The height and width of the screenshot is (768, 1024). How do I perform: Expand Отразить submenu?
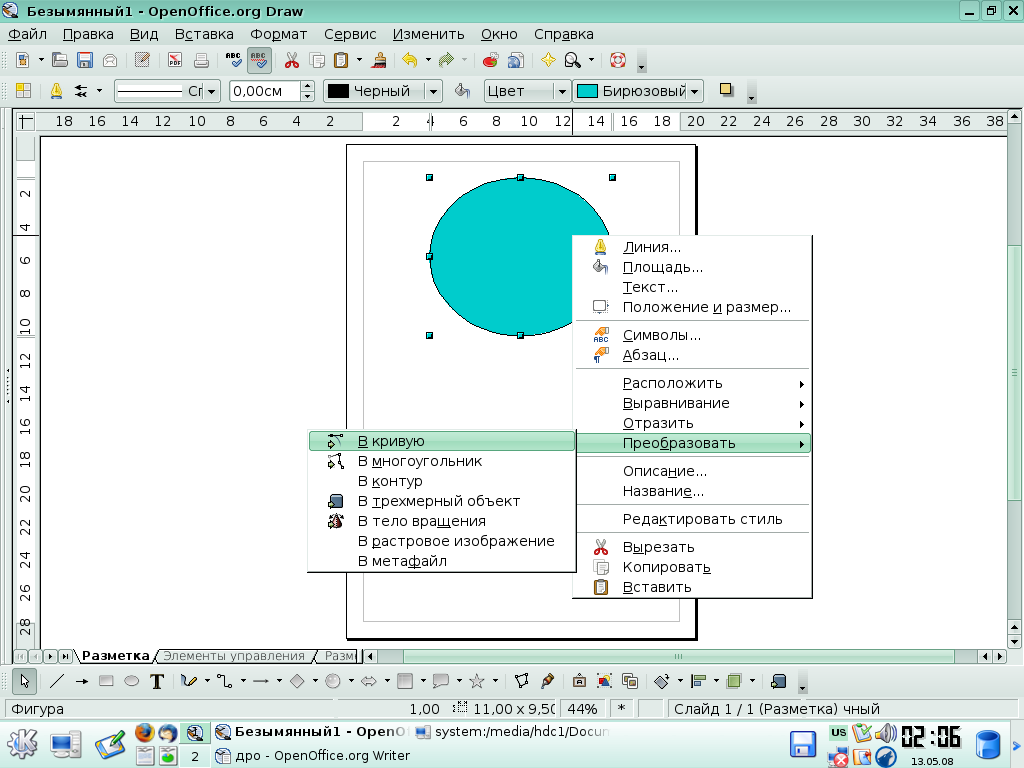click(692, 423)
